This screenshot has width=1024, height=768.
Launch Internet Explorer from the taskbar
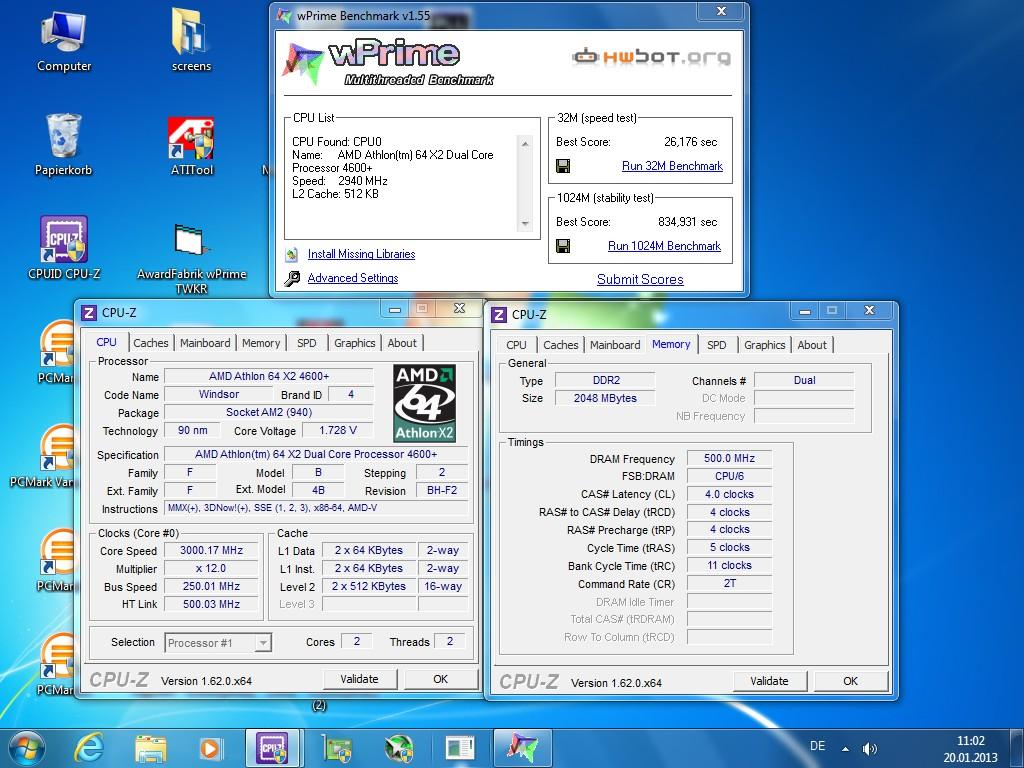coord(89,748)
